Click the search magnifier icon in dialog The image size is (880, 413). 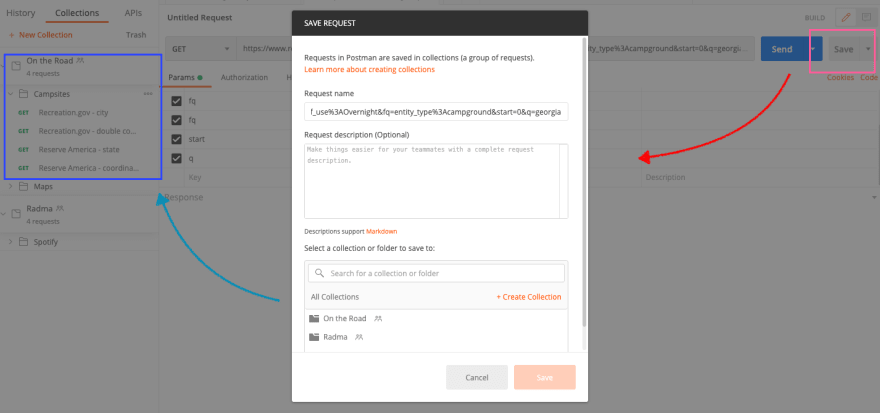319,273
